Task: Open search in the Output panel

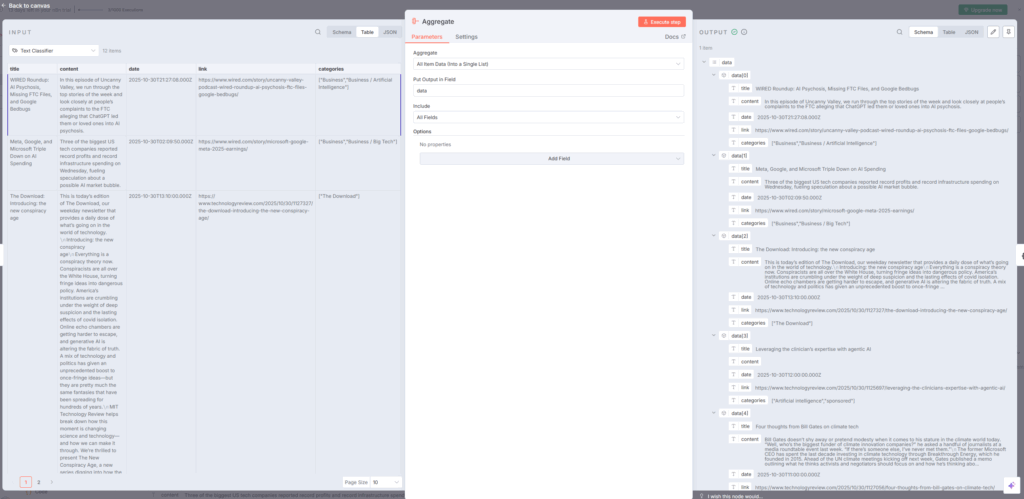Action: [896, 32]
